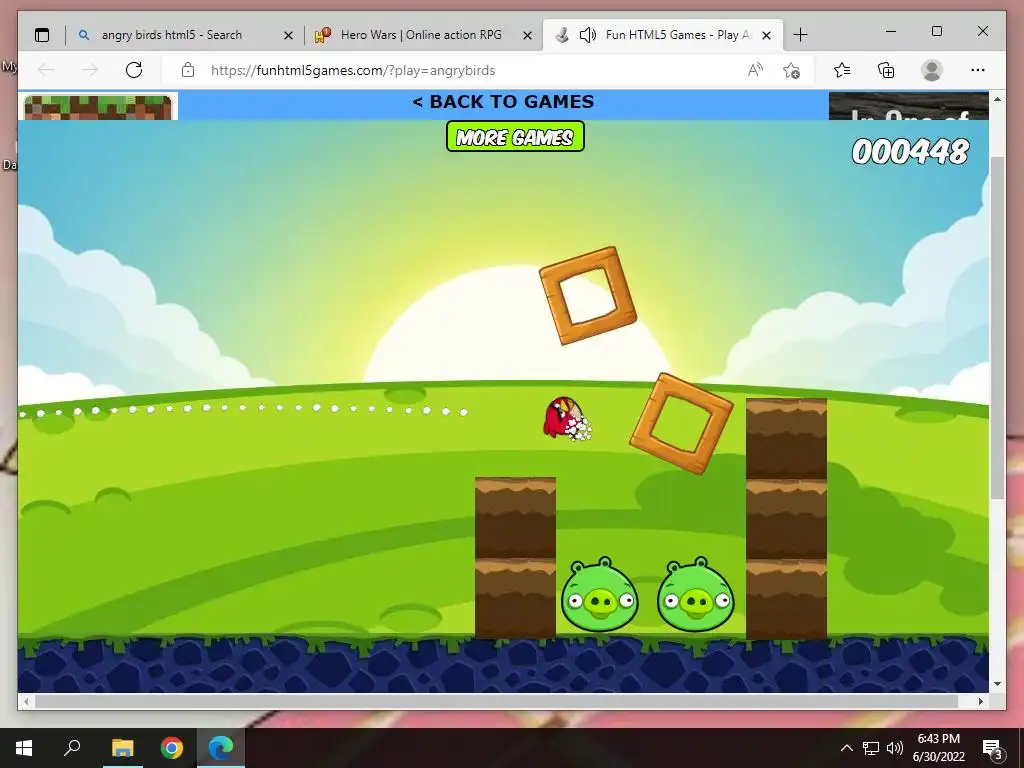Click the scroll down arrow
This screenshot has width=1024, height=768.
(x=997, y=684)
